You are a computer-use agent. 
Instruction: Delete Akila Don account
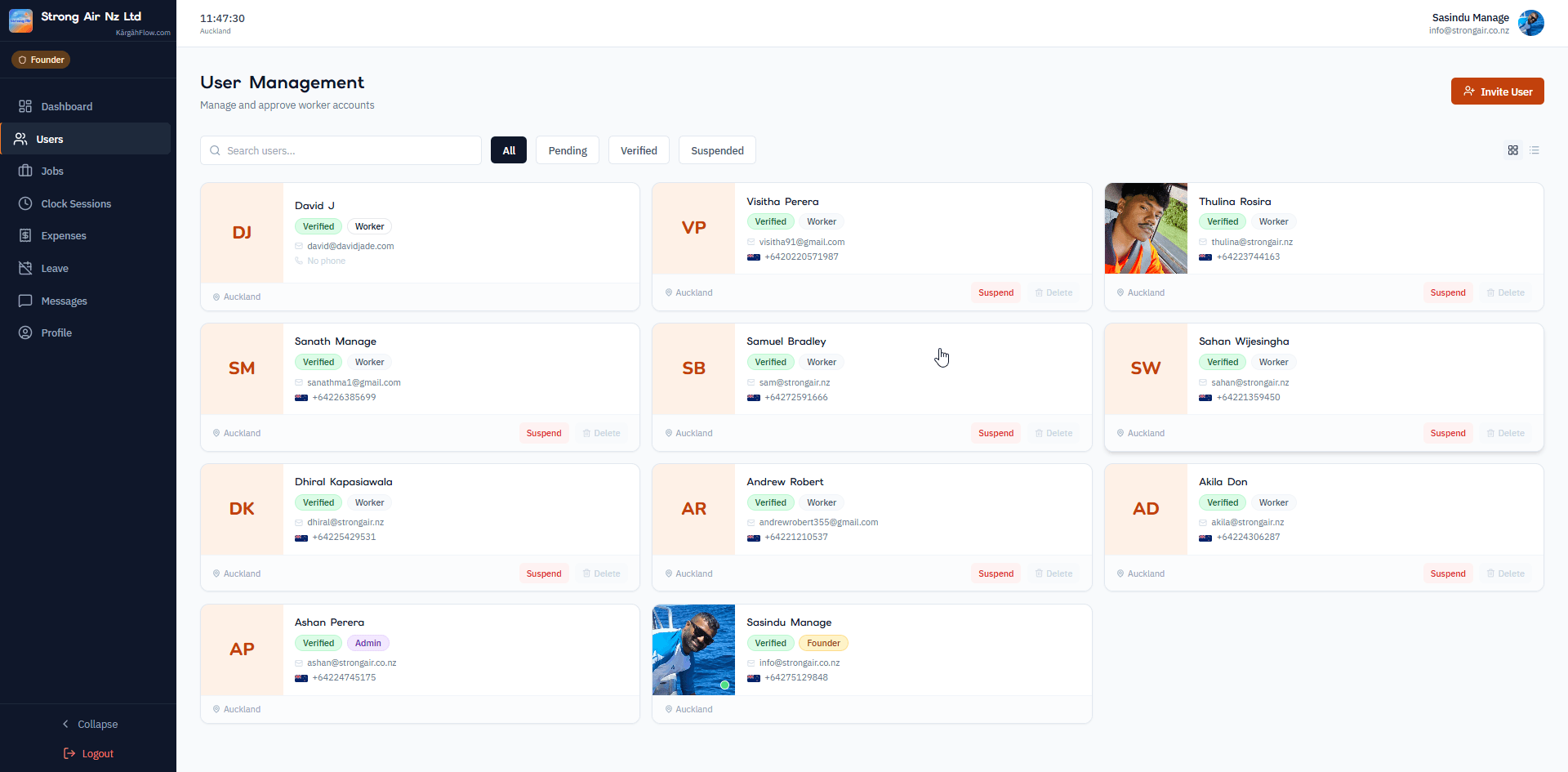1505,573
